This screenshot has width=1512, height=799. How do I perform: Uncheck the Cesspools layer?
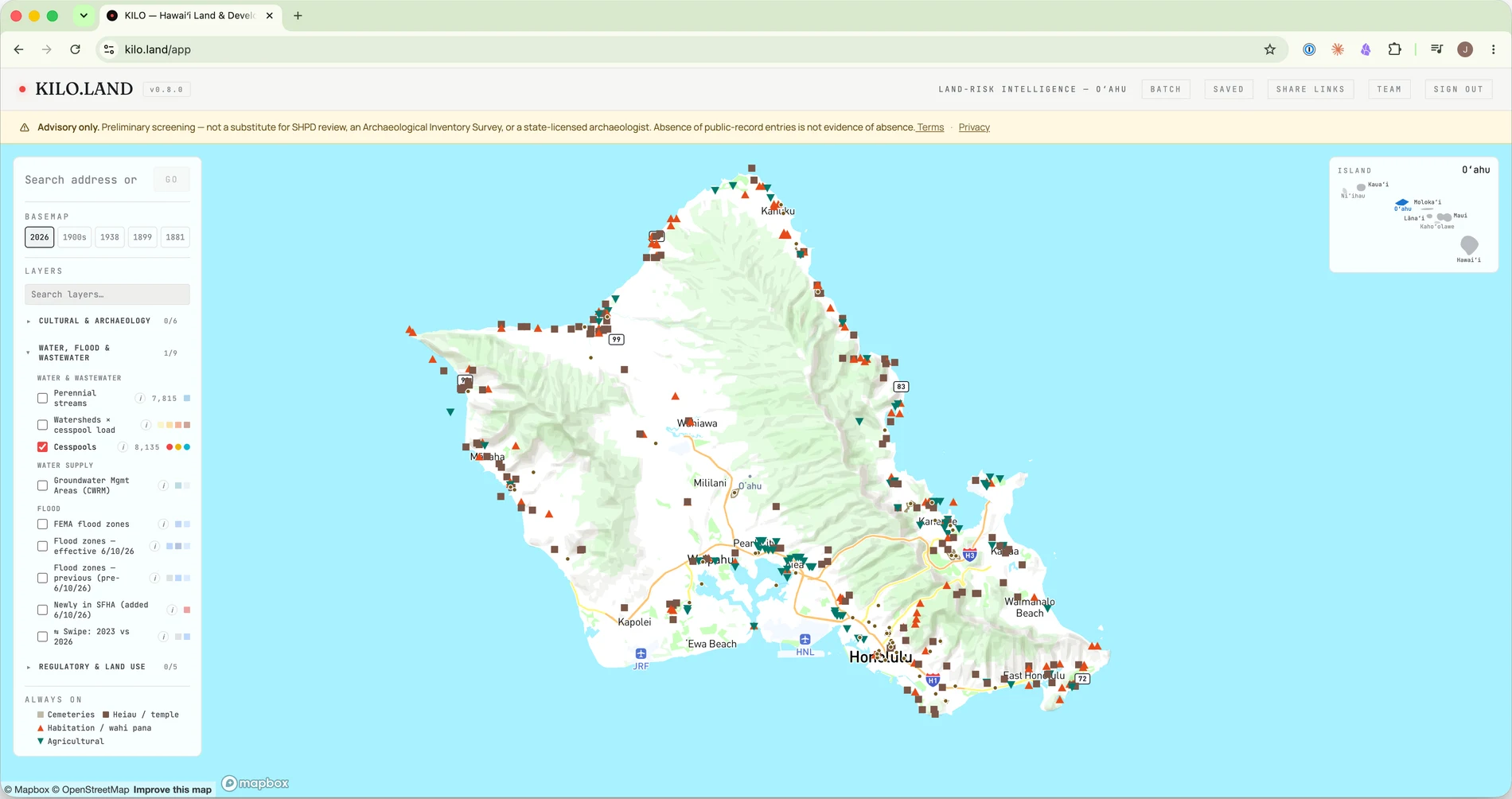point(43,447)
